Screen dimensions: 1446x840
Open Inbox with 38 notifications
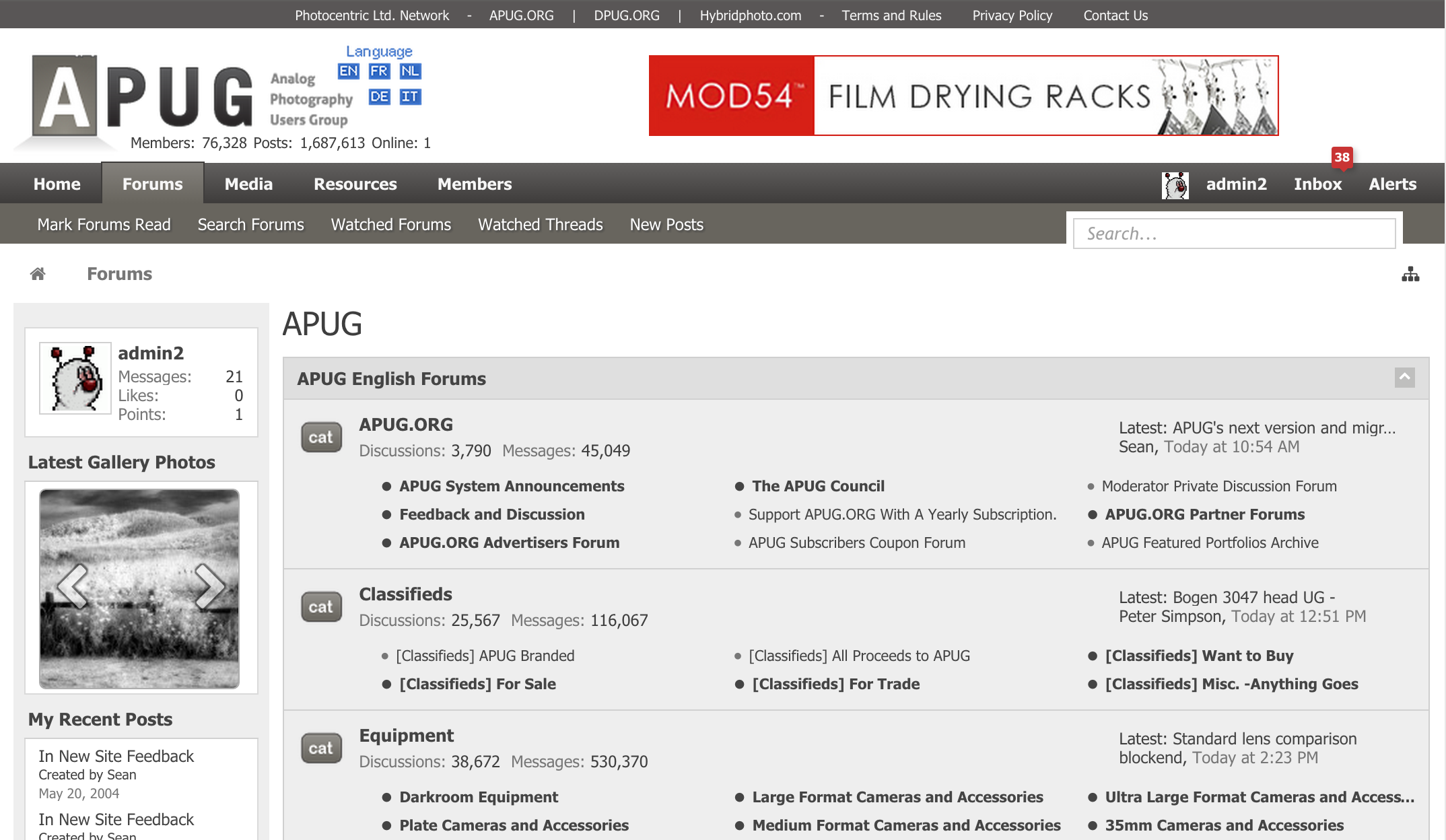point(1317,184)
